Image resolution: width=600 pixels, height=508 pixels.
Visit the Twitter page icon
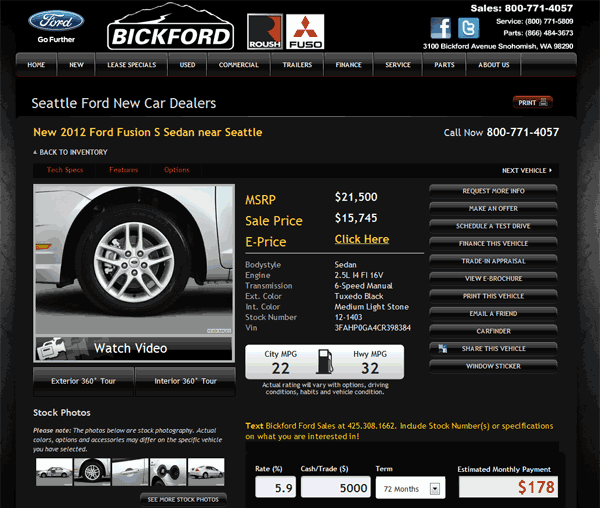(x=469, y=28)
